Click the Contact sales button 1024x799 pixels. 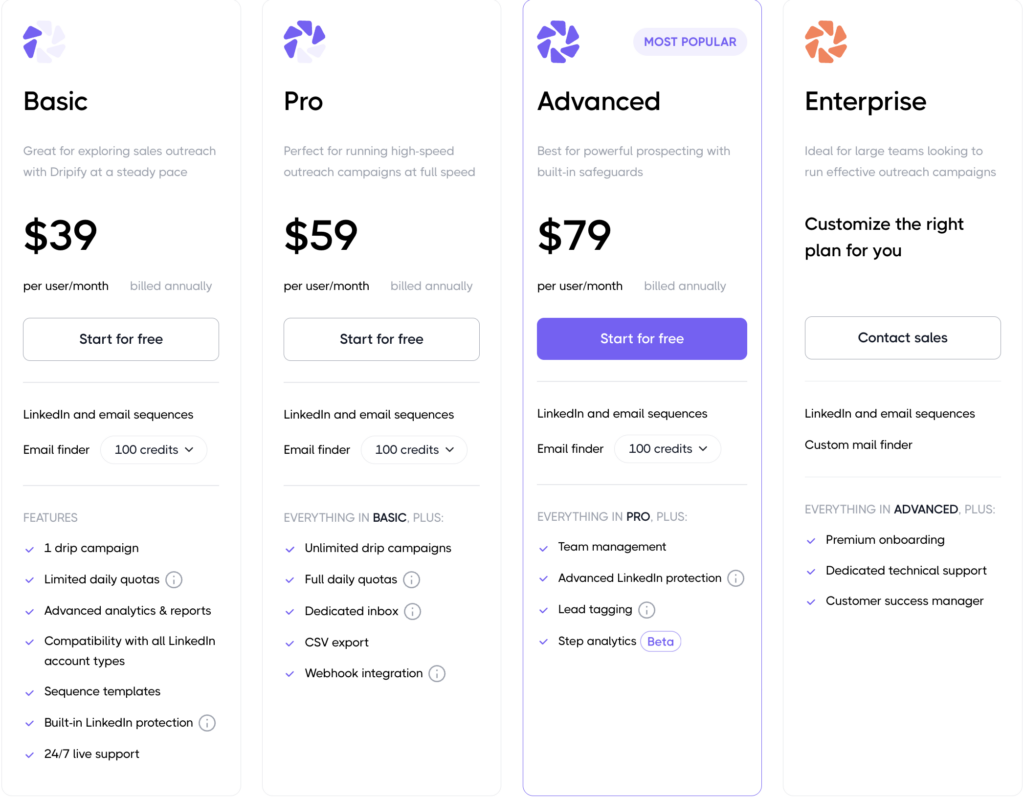902,337
